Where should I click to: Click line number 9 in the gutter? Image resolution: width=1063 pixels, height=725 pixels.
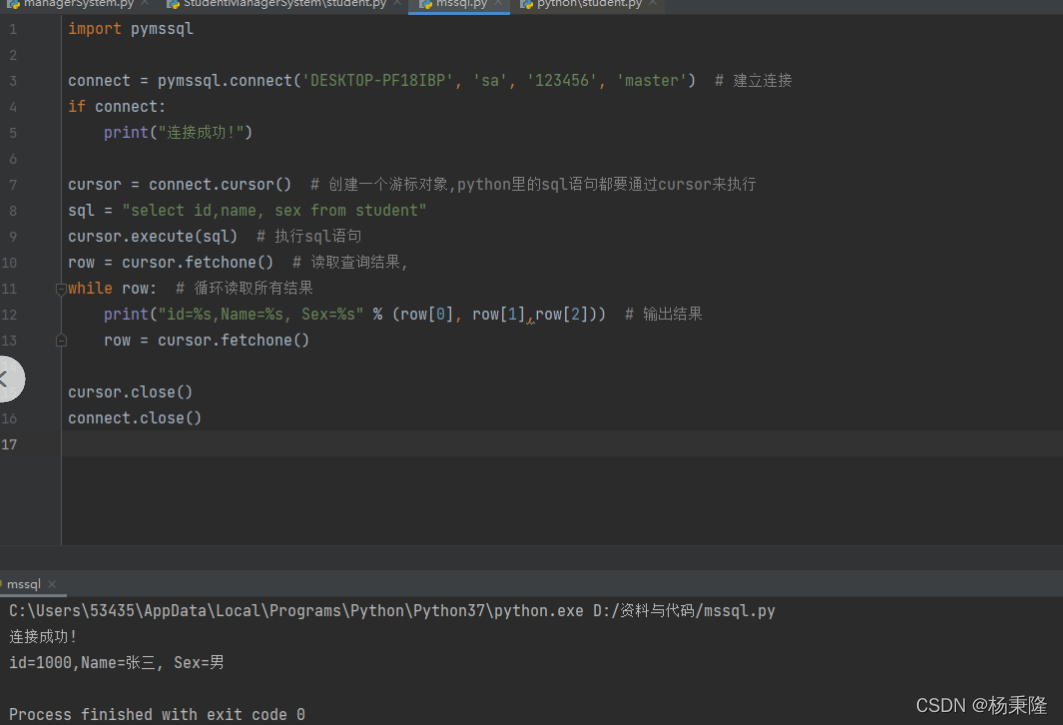click(x=12, y=237)
